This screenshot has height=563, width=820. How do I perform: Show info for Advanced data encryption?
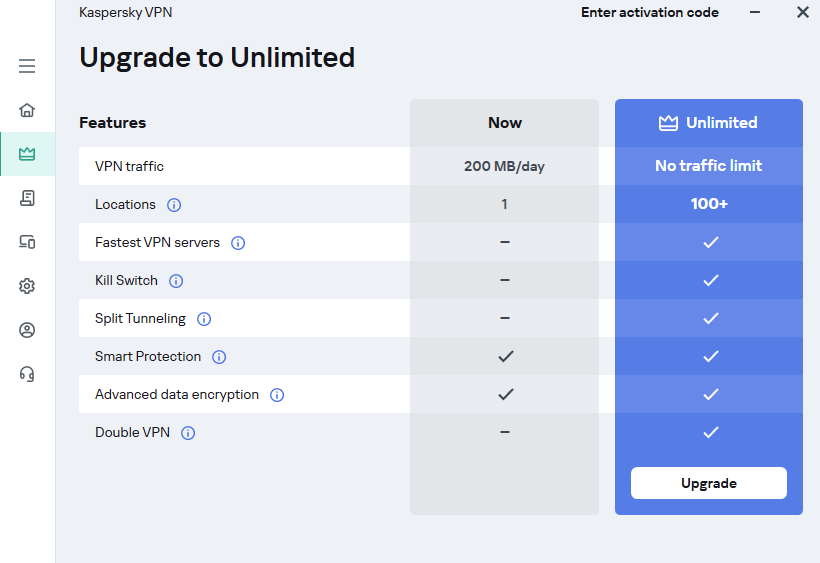tap(277, 395)
